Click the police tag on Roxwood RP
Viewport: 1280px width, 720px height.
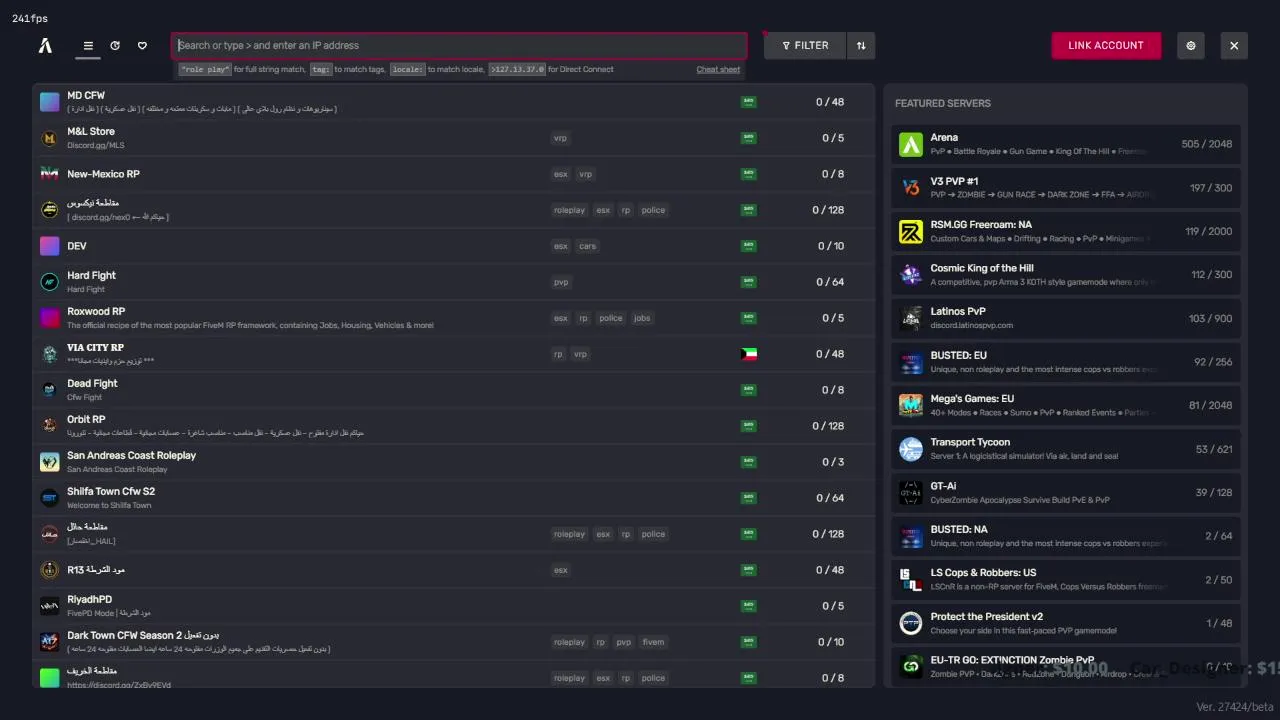(611, 318)
